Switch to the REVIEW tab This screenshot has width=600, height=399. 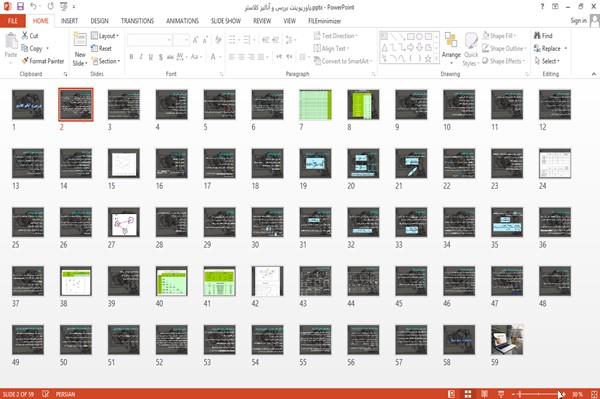pyautogui.click(x=262, y=21)
